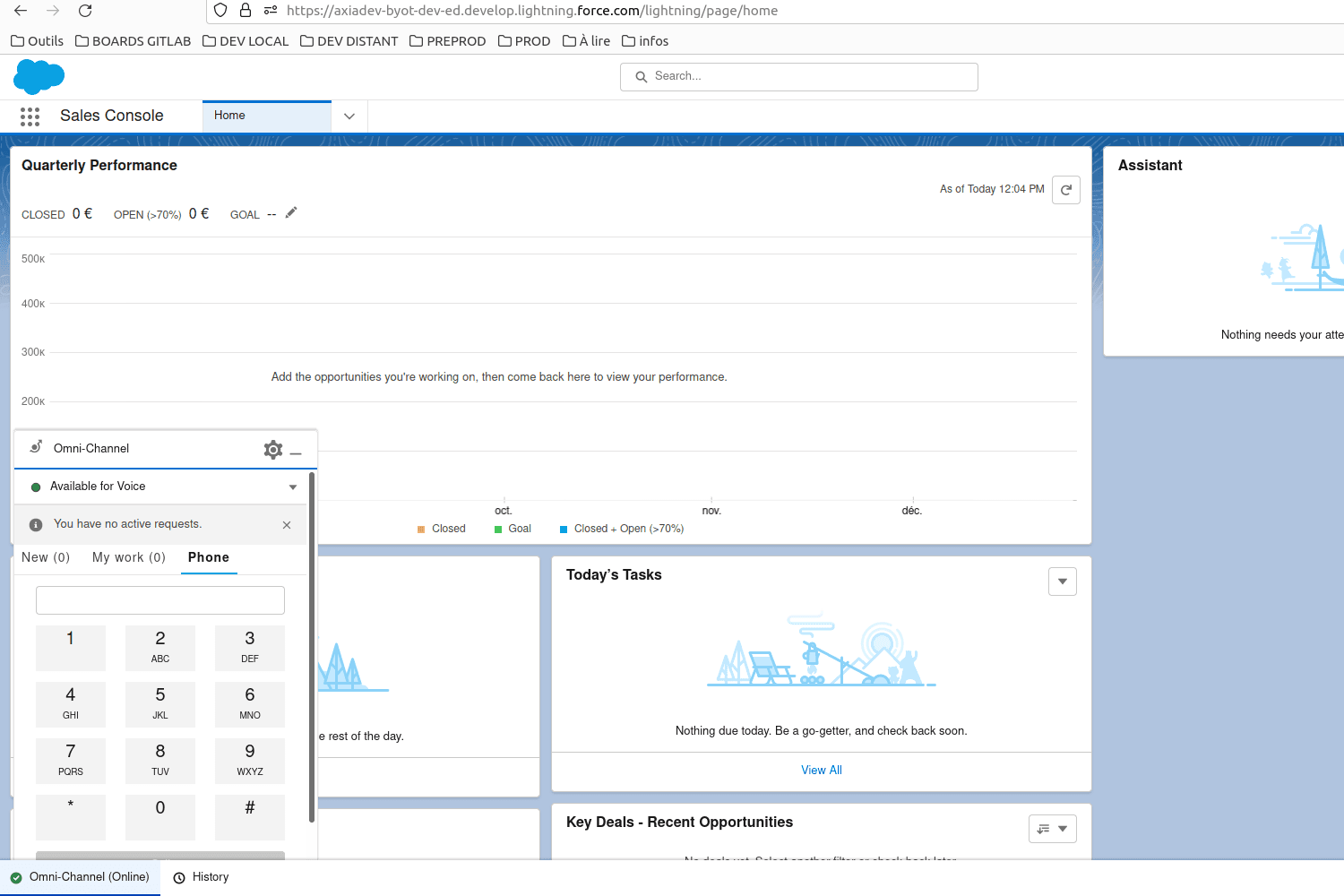Open site permissions icon in address bar

point(271,11)
